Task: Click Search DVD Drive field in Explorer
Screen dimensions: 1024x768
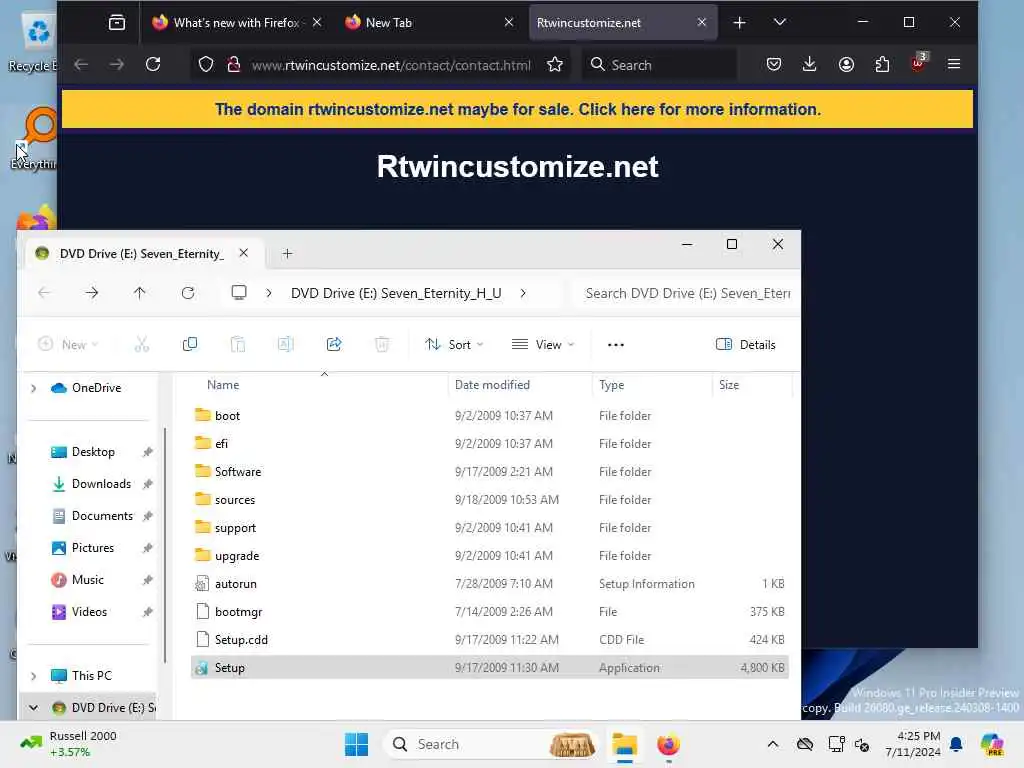Action: click(x=686, y=293)
